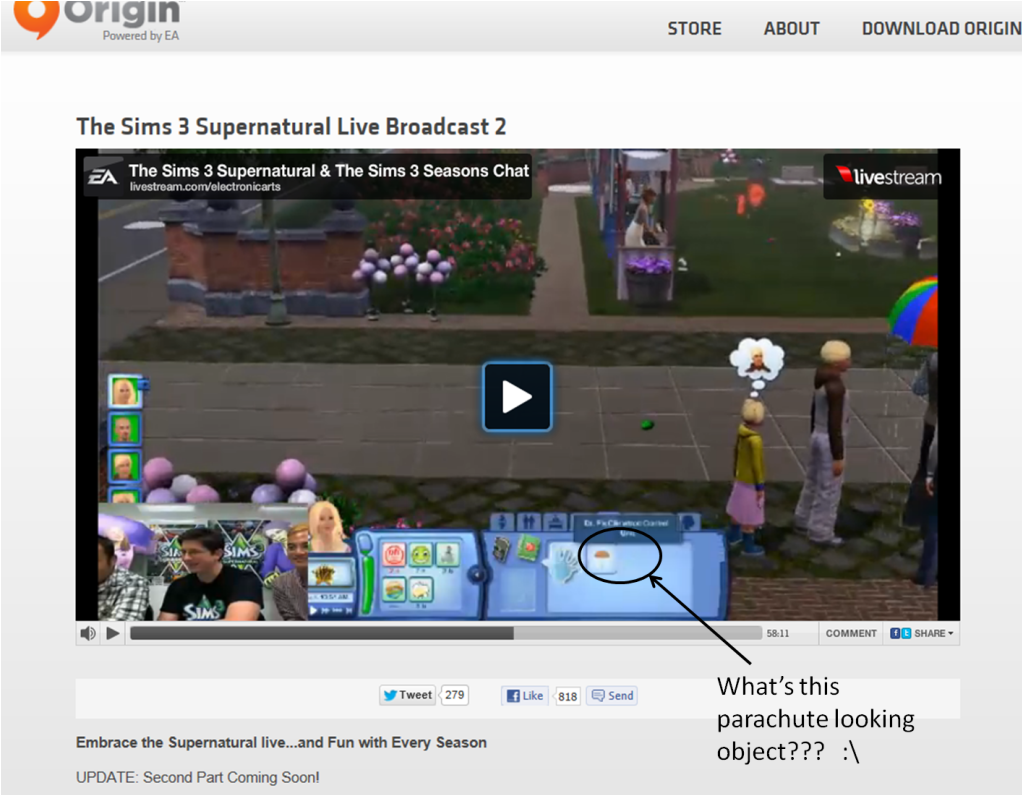The height and width of the screenshot is (796, 1023).
Task: Start playback with the small play icon
Action: pos(113,633)
